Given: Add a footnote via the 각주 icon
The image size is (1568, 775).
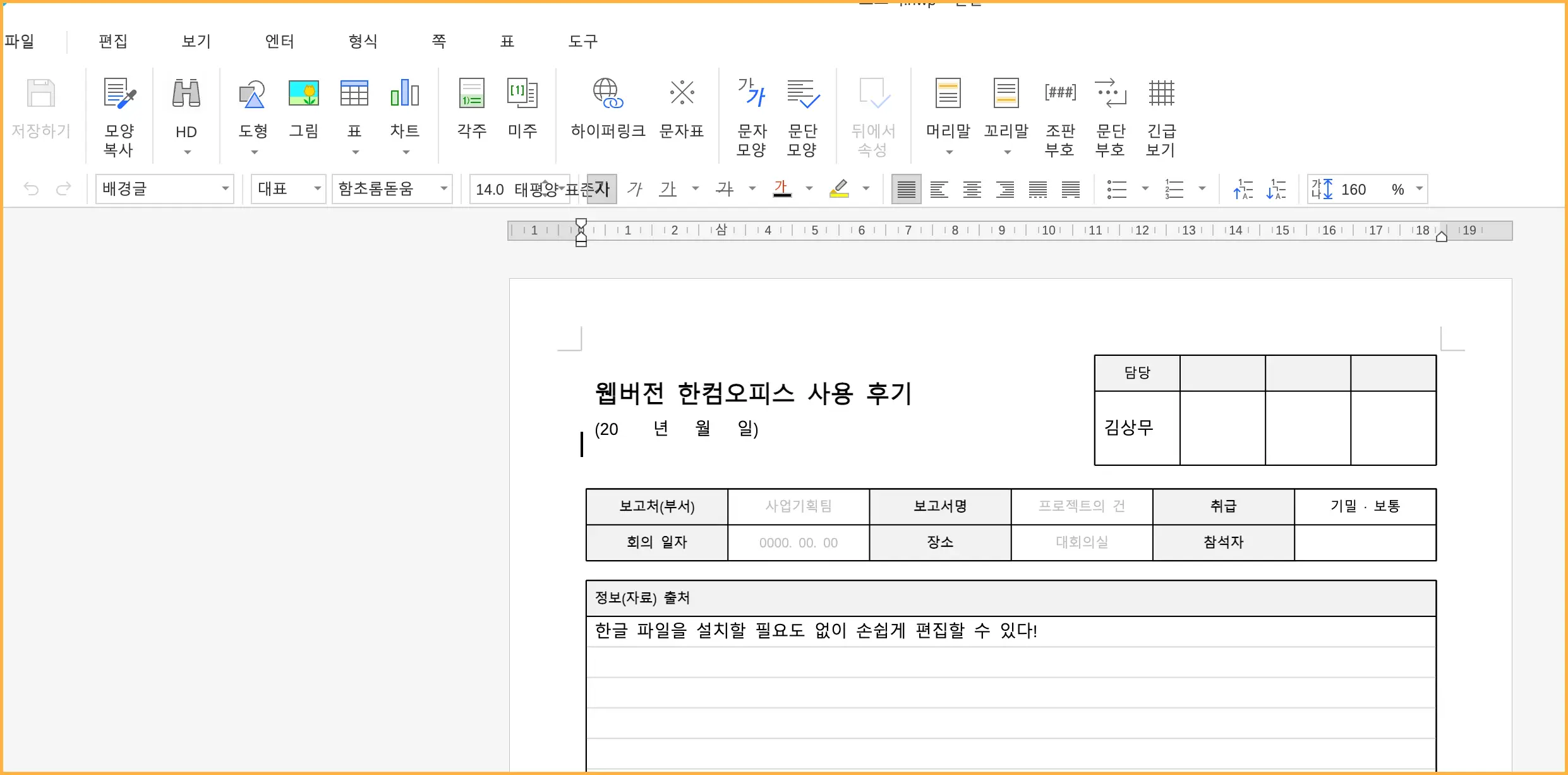Looking at the screenshot, I should (x=471, y=114).
